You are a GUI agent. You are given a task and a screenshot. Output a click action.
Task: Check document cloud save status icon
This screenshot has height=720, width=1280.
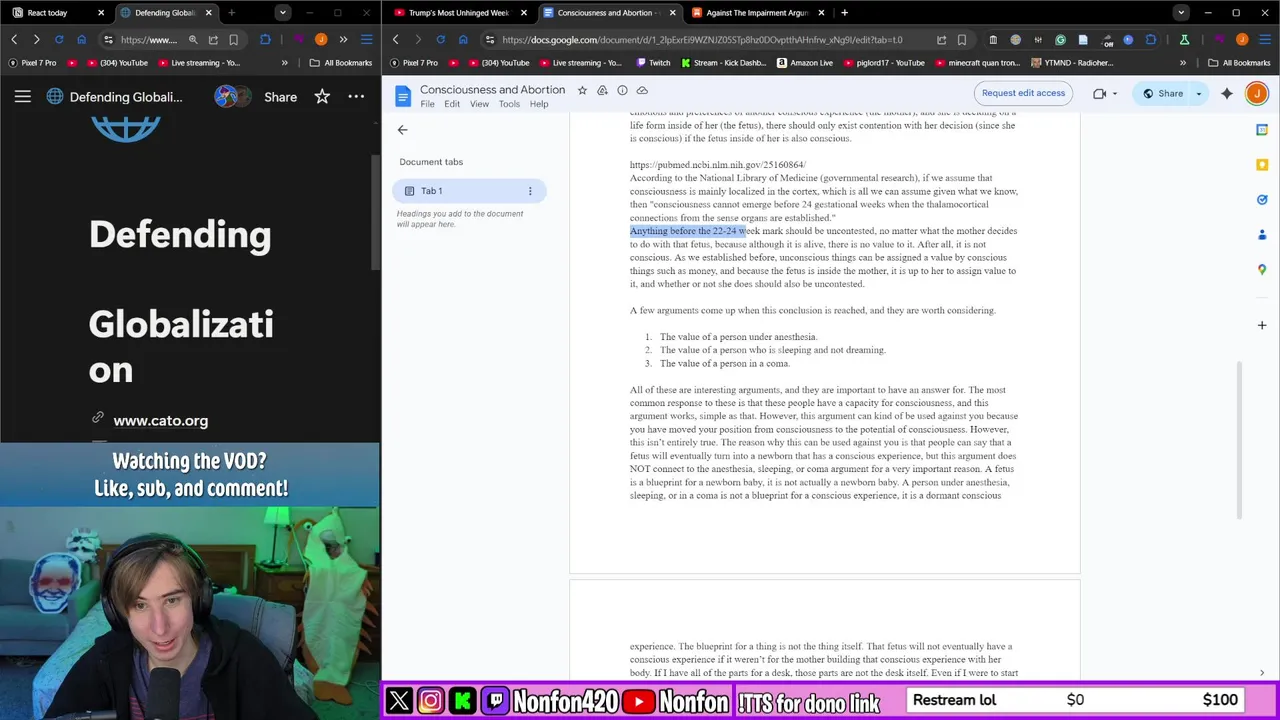[642, 90]
